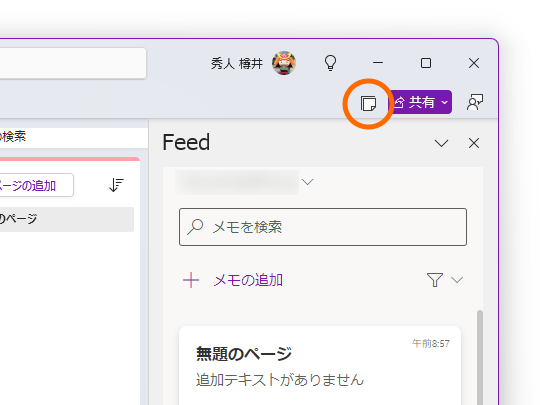This screenshot has width=540, height=405.
Task: Click the メモを検索 search field
Action: click(x=323, y=227)
